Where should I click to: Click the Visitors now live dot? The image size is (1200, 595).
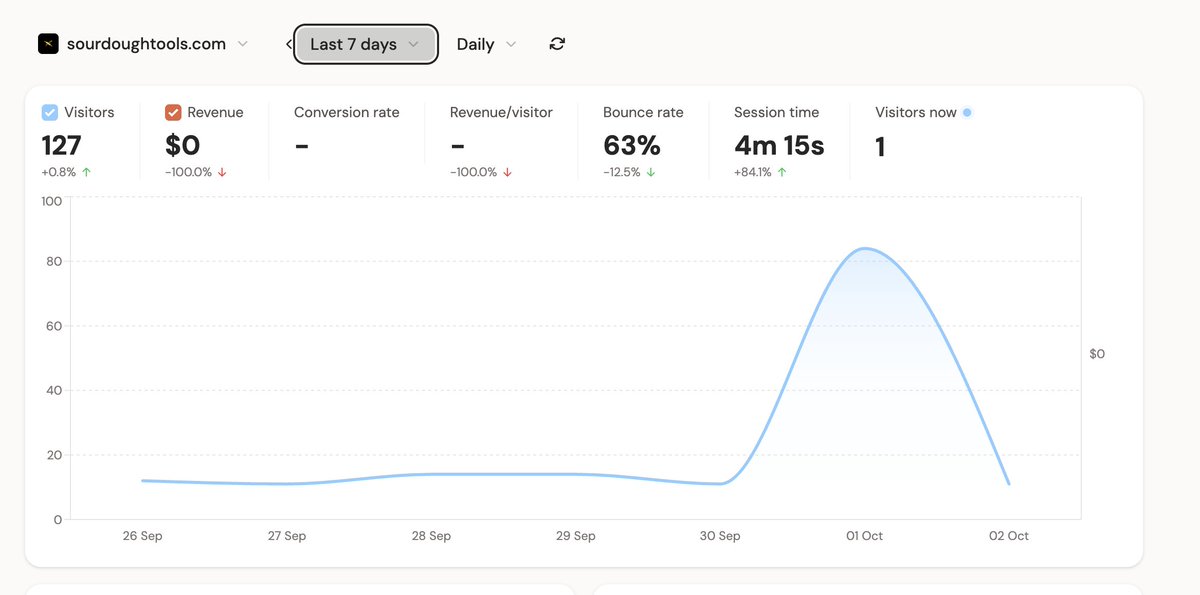(x=967, y=112)
